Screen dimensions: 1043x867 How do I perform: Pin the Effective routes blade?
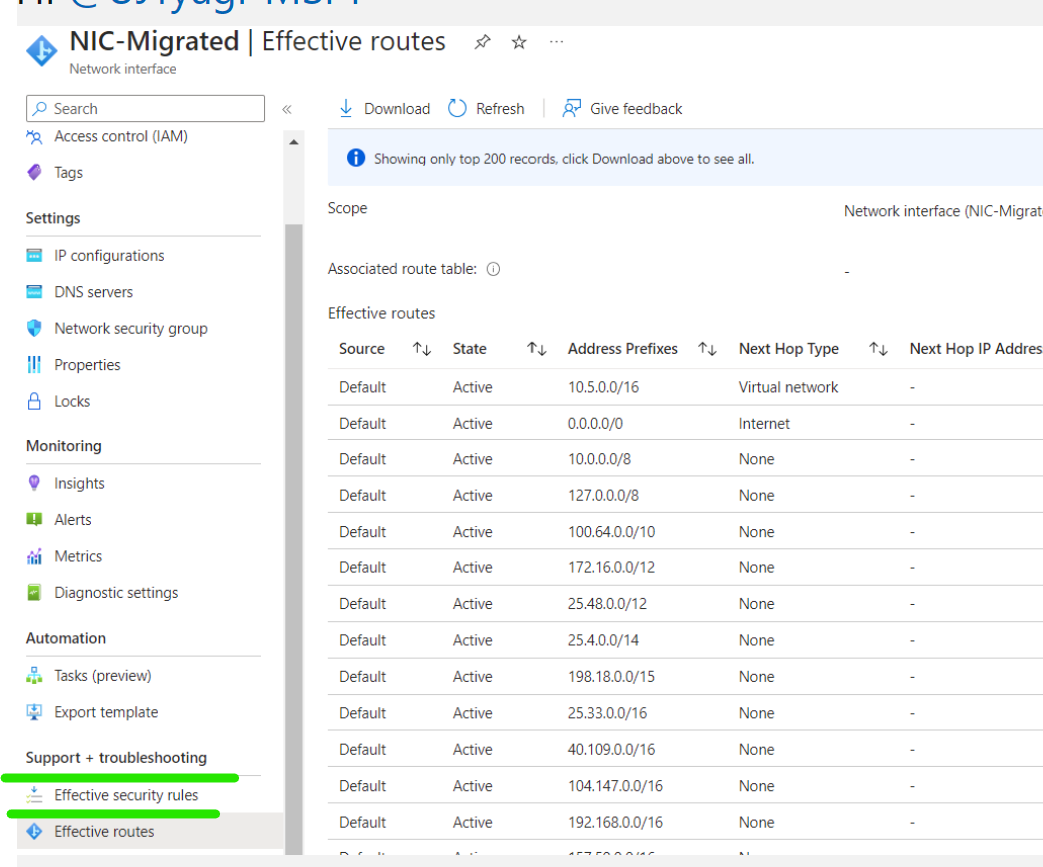[x=482, y=42]
